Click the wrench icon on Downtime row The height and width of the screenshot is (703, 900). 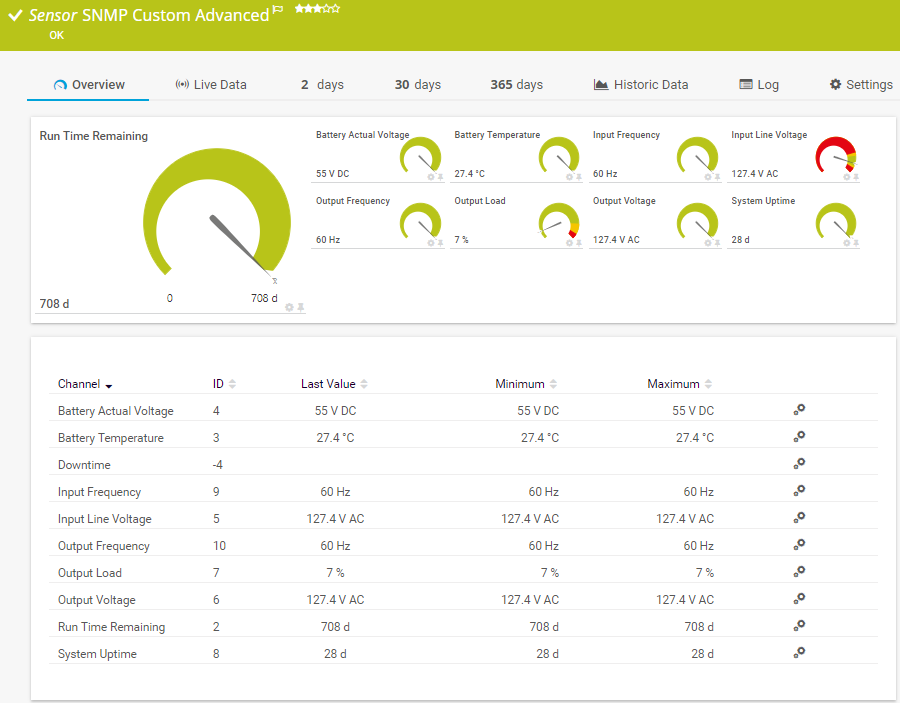[798, 463]
